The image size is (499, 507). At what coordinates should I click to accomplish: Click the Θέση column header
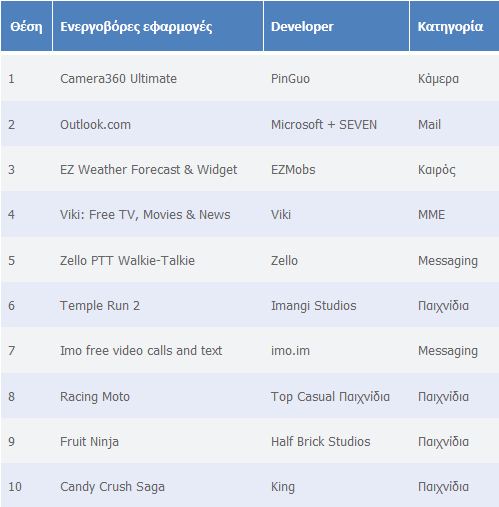(x=26, y=26)
